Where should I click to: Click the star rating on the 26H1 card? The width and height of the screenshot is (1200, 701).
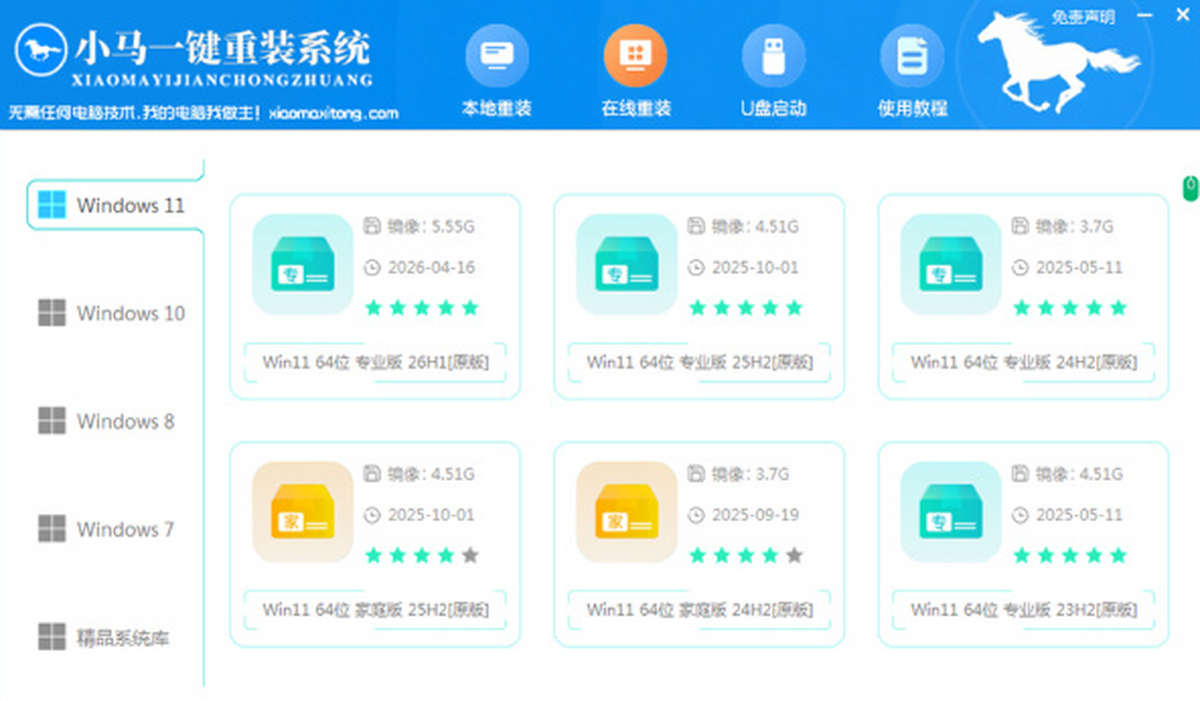[x=422, y=307]
